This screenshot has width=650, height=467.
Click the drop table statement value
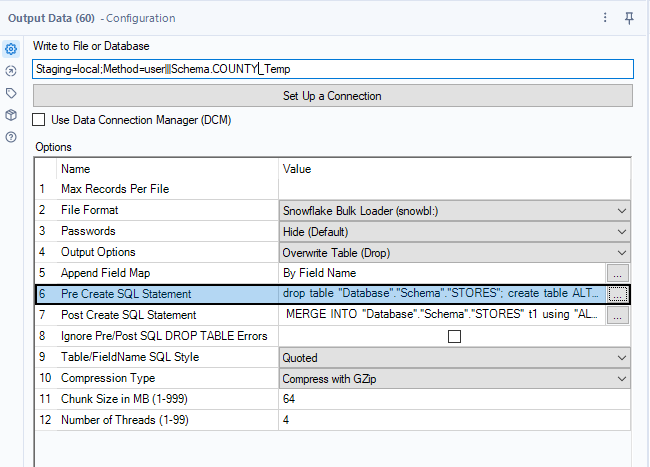pos(440,293)
